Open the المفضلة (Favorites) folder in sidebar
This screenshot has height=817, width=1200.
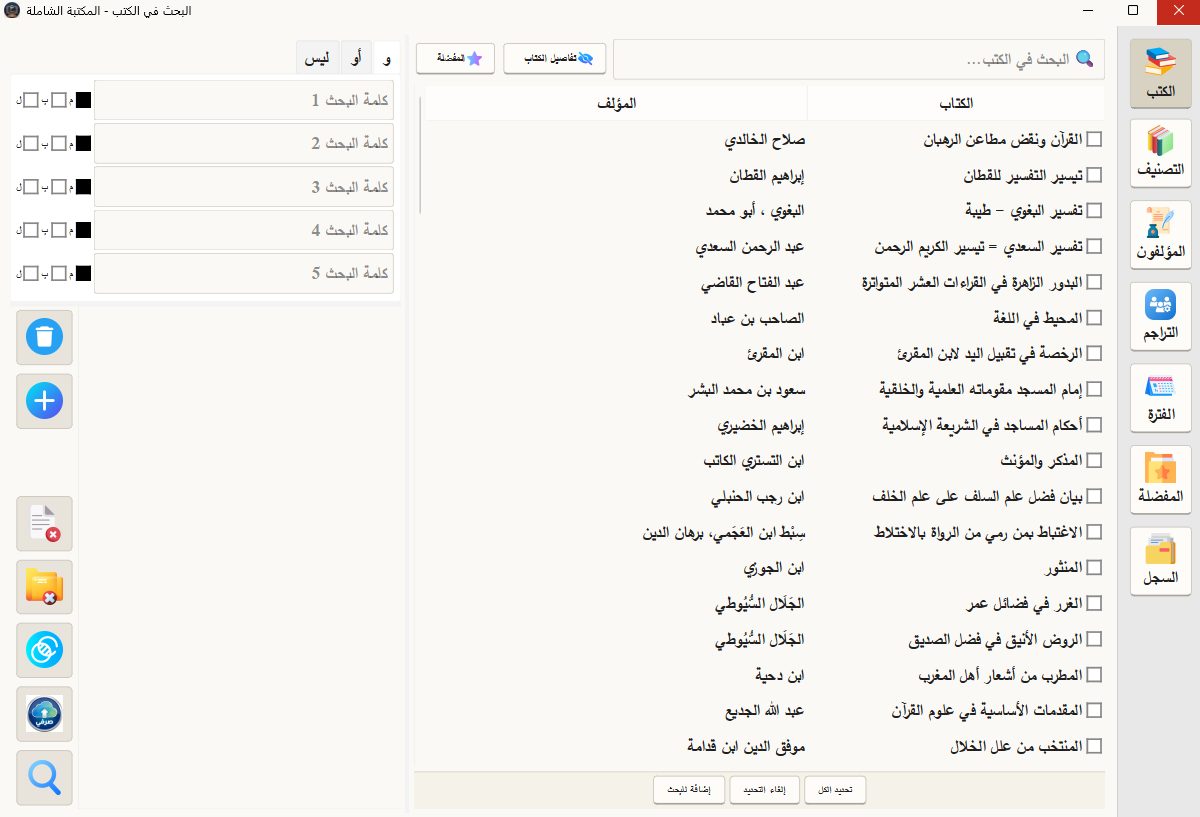[1160, 481]
